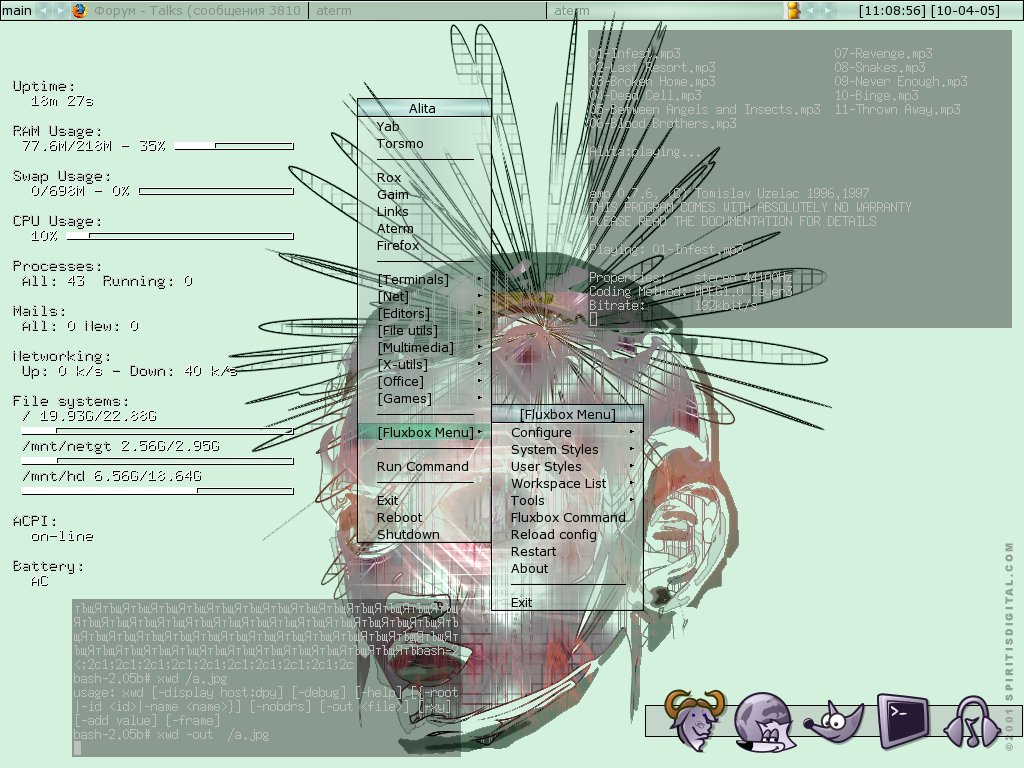This screenshot has width=1024, height=768.
Task: Choose Yab from the Alita menu
Action: click(424, 127)
